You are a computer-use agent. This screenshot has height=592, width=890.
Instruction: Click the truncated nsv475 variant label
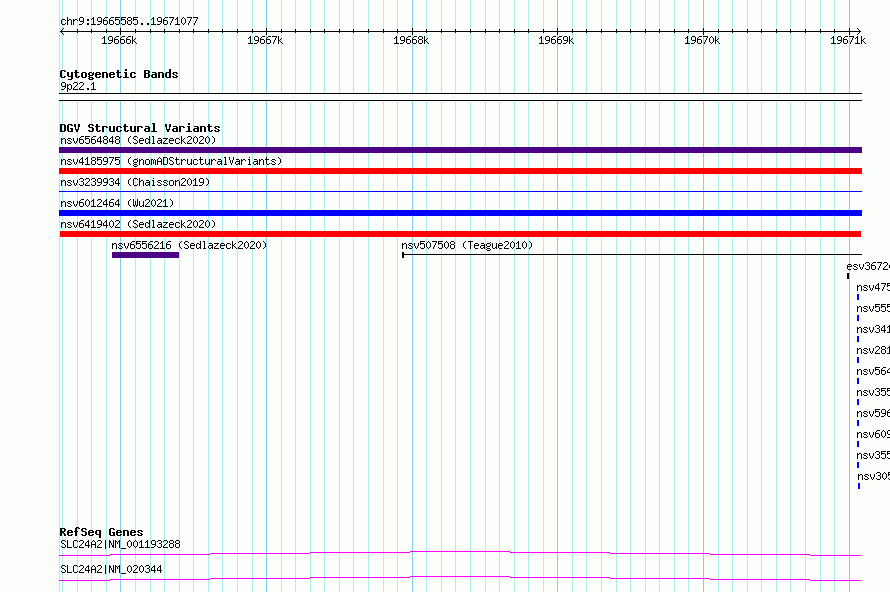click(x=873, y=287)
